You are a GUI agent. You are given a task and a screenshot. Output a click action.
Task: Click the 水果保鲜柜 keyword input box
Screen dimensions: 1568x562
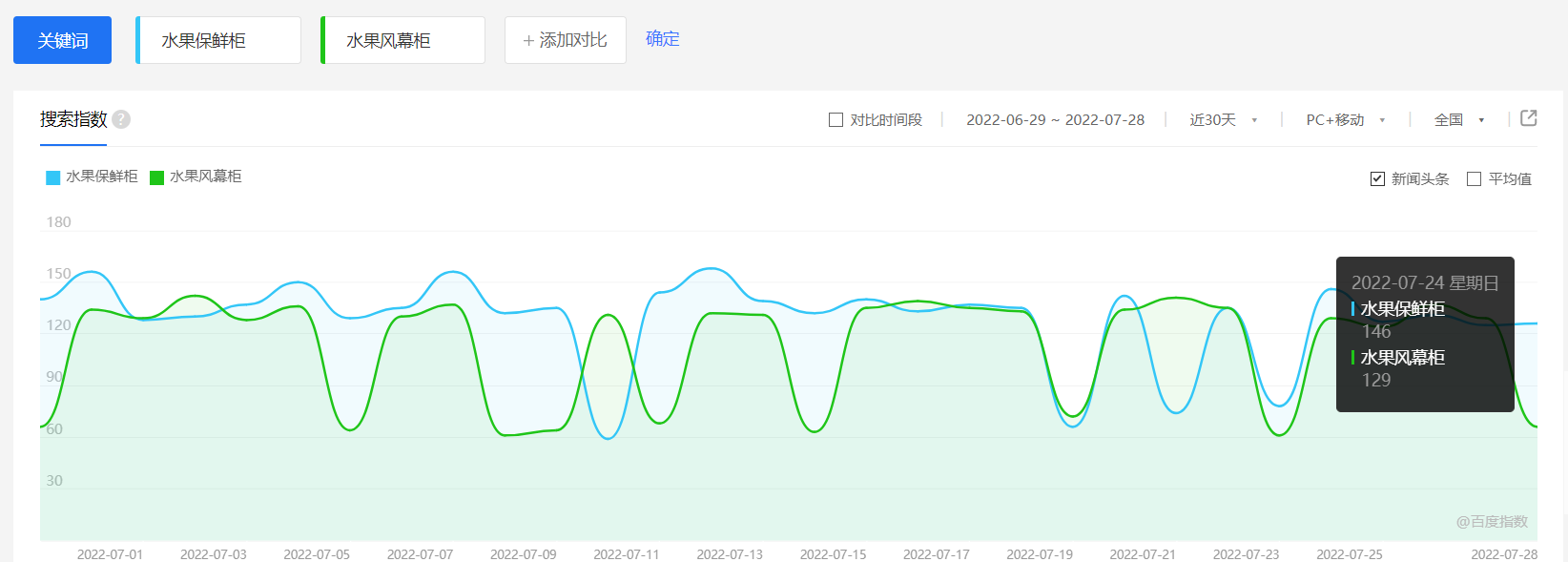pyautogui.click(x=218, y=40)
